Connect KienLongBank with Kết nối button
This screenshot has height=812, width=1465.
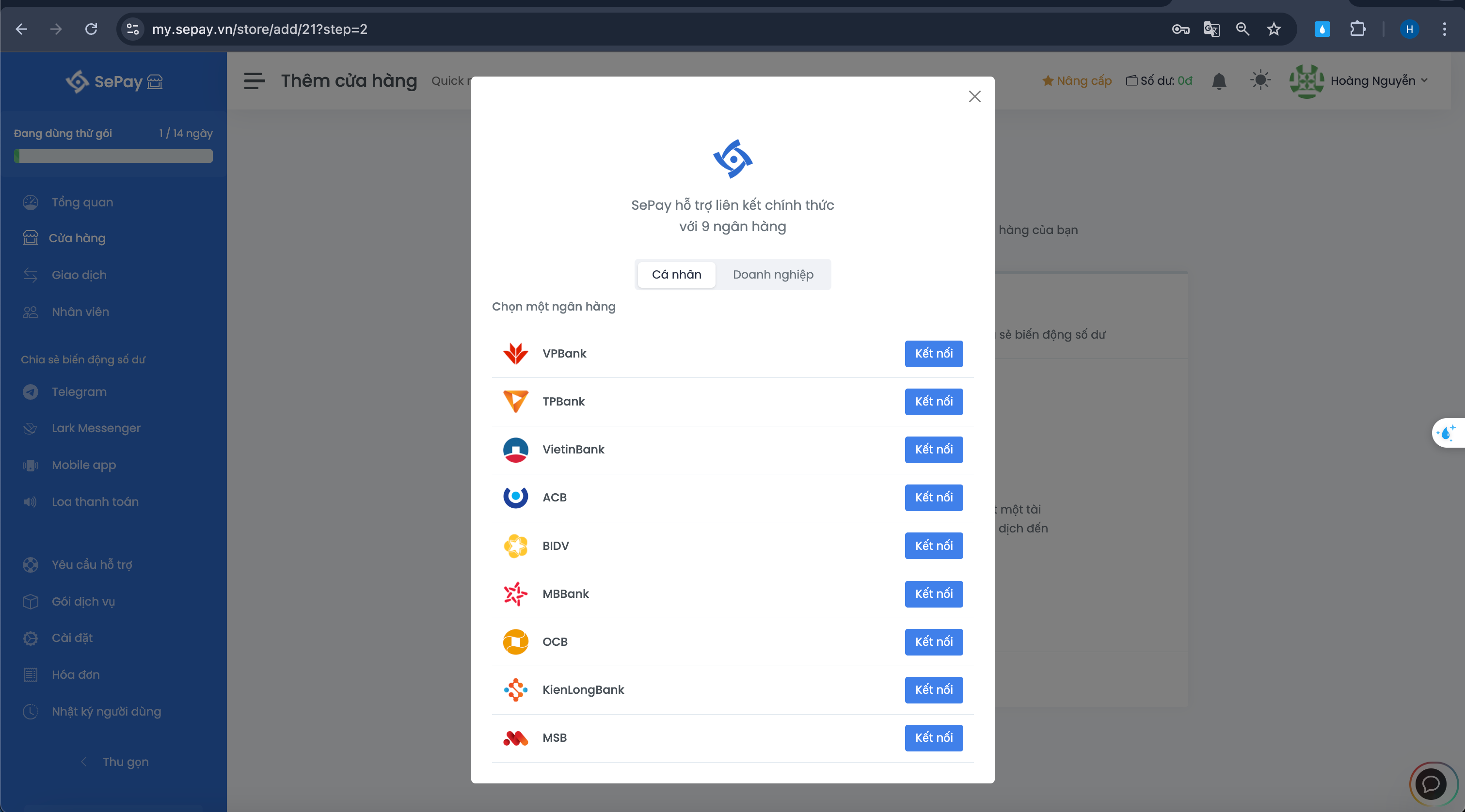pos(933,689)
